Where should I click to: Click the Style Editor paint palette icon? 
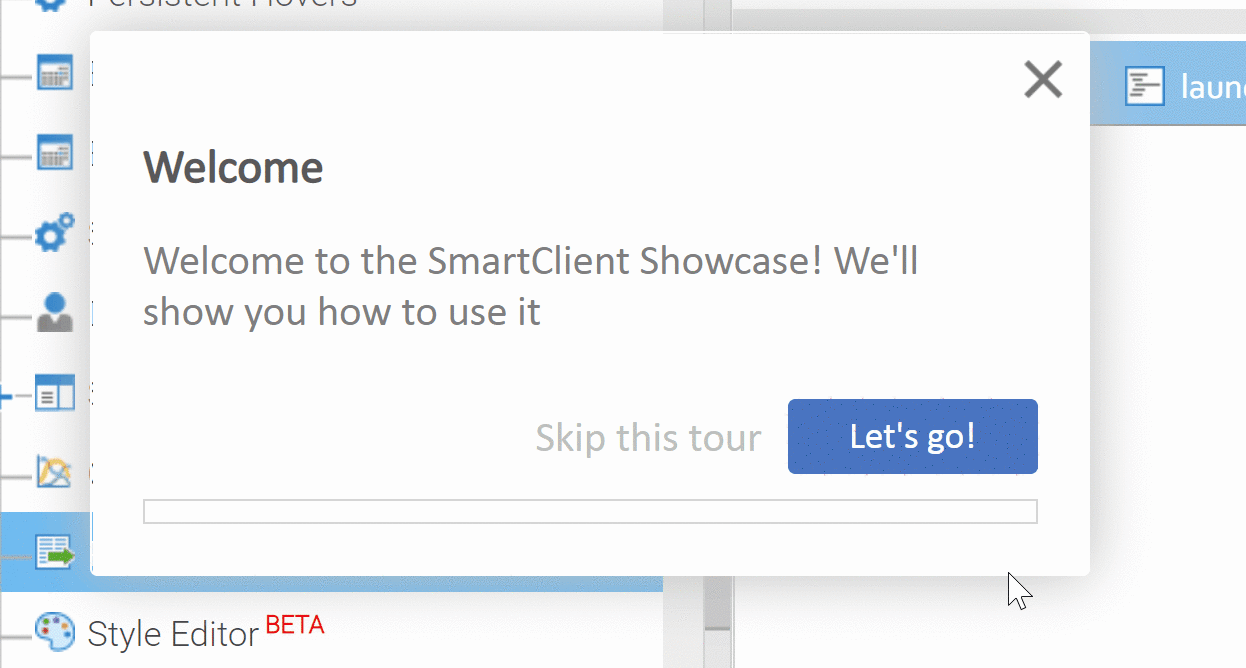54,631
